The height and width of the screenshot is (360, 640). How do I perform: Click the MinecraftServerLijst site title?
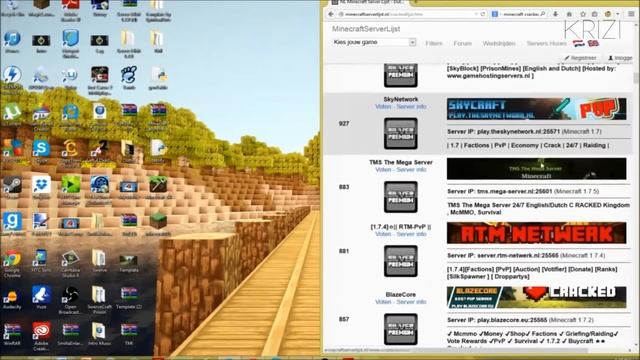pyautogui.click(x=366, y=29)
